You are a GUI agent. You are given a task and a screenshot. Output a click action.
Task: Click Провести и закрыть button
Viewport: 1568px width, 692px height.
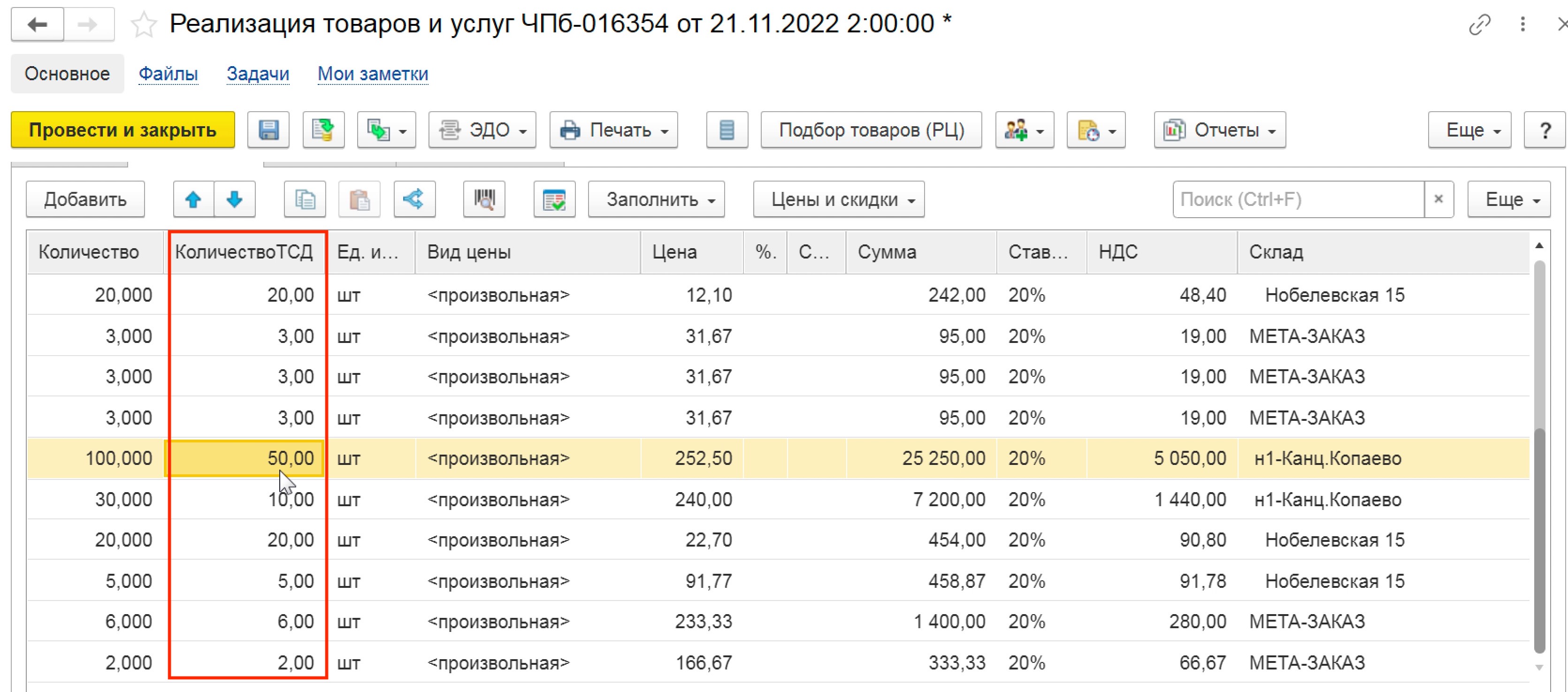(123, 129)
